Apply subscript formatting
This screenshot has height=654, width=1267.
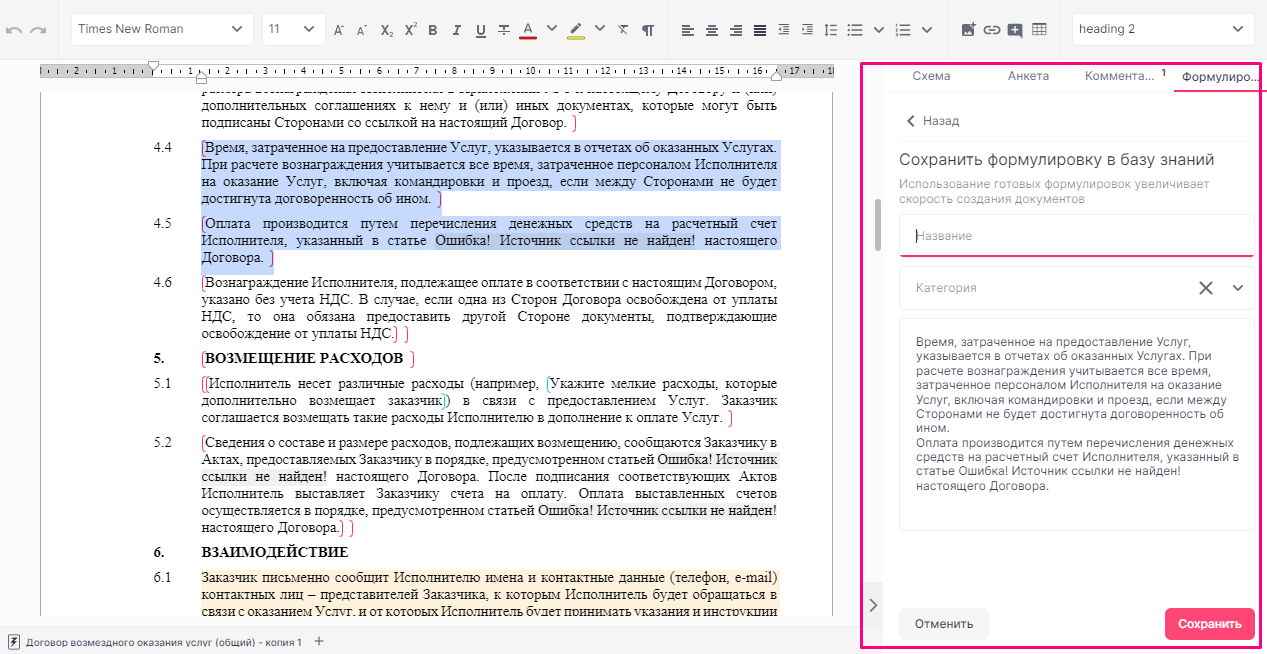point(387,30)
